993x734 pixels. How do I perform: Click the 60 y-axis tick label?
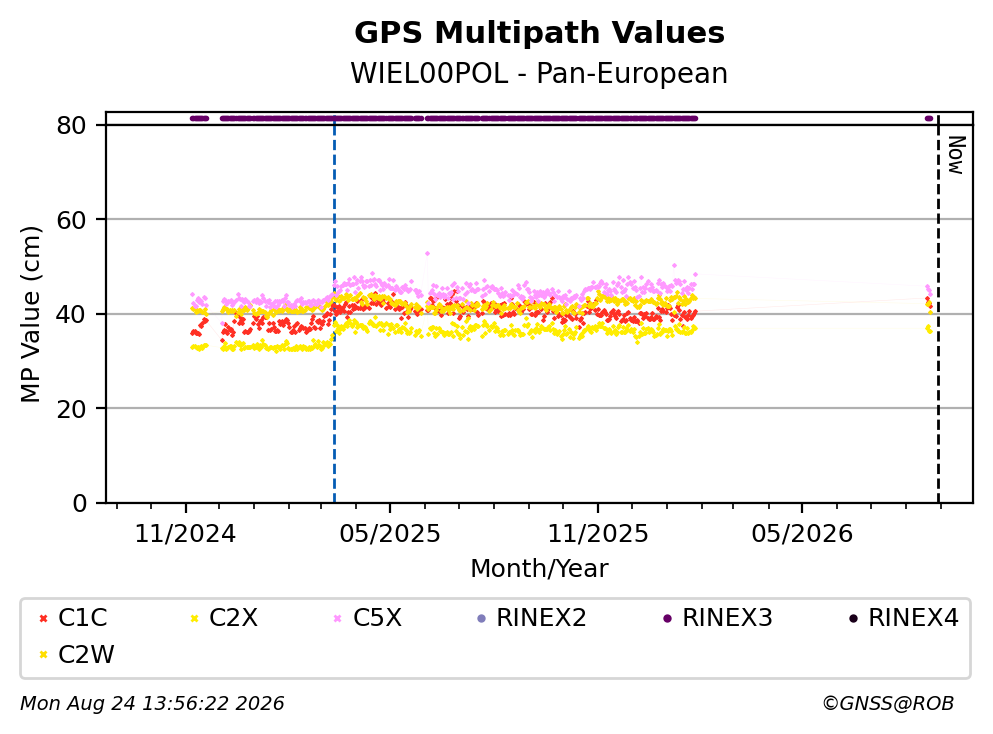[71, 220]
